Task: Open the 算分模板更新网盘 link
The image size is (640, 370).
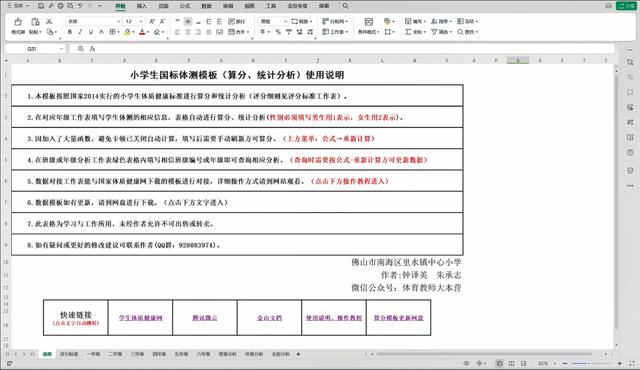Action: 398,318
